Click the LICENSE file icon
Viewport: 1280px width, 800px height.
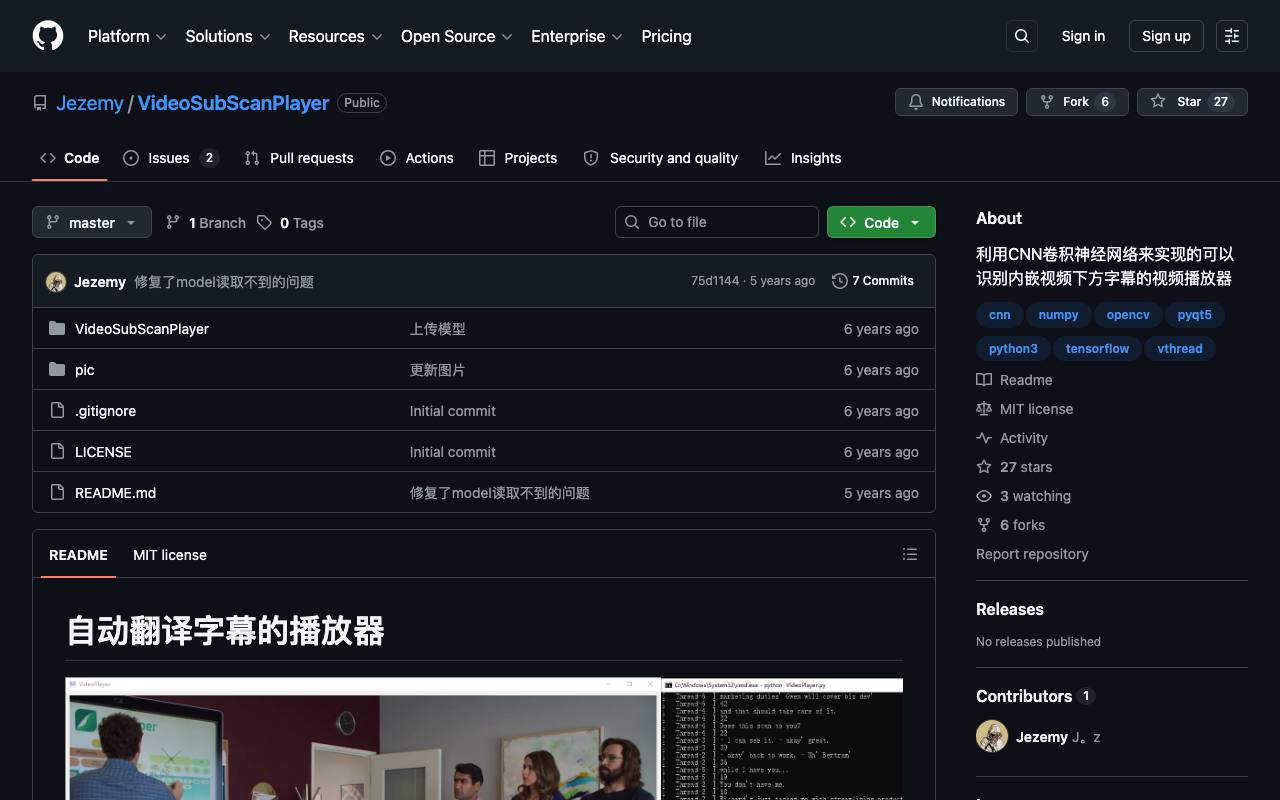[57, 452]
